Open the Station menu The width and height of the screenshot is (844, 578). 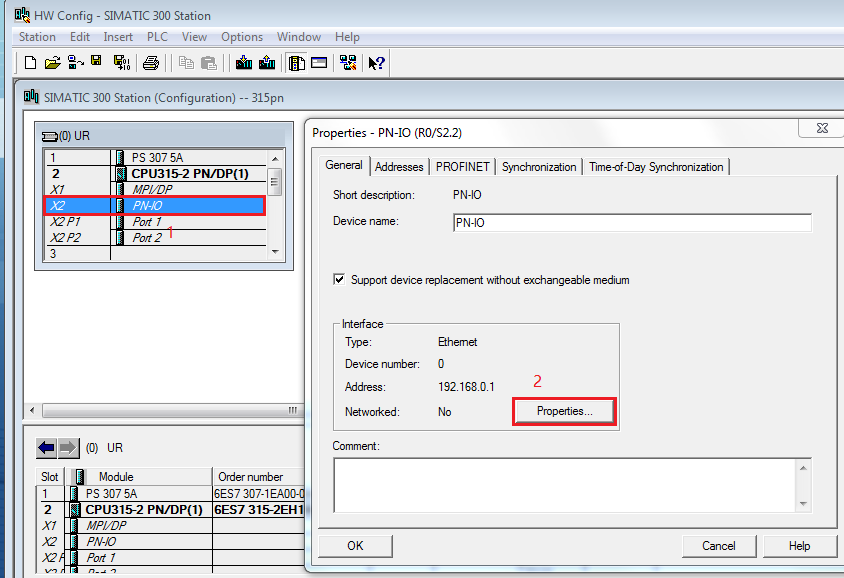(x=37, y=37)
